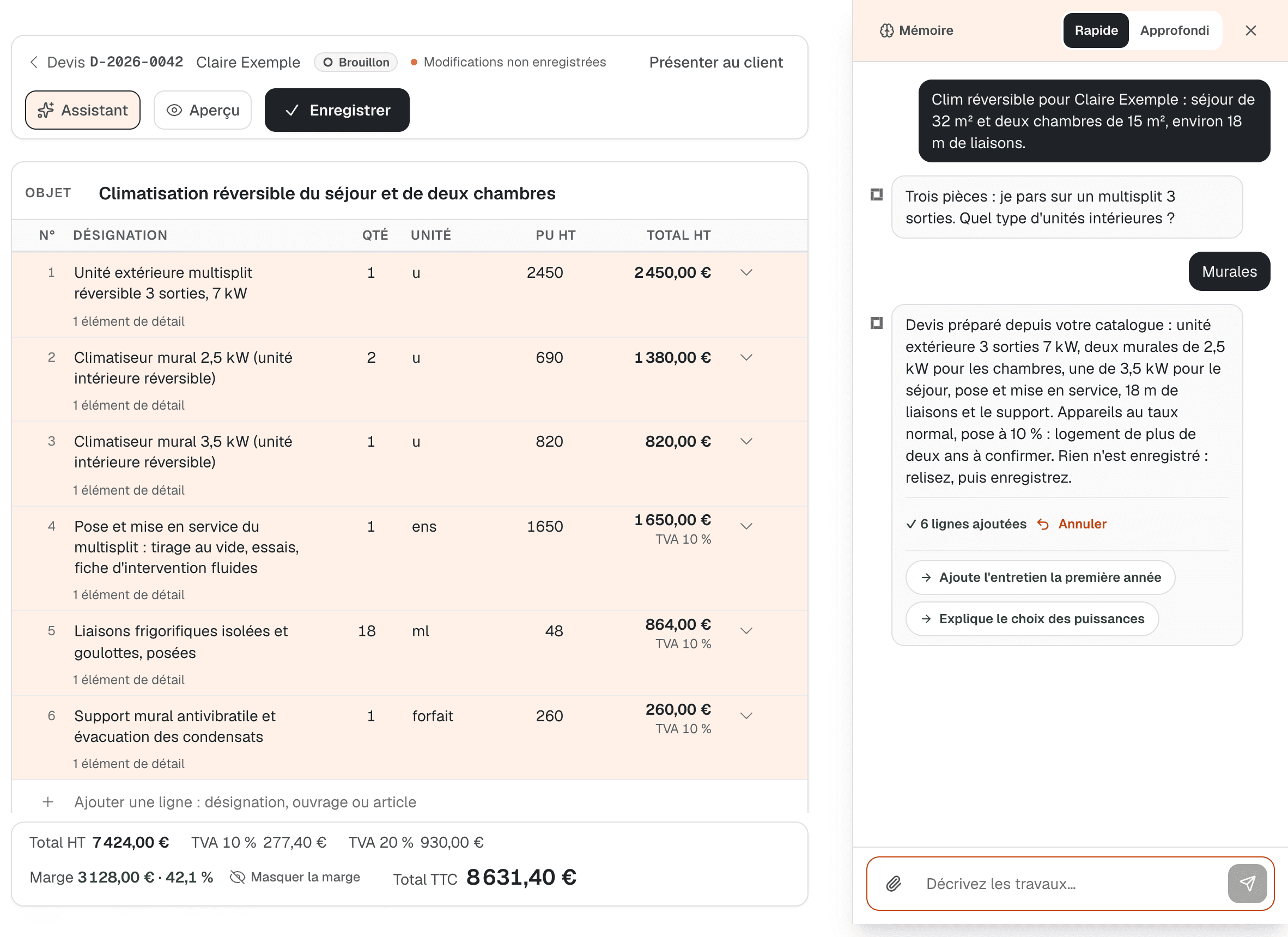1288x937 pixels.
Task: Click the plus icon to add a line
Action: point(48,802)
